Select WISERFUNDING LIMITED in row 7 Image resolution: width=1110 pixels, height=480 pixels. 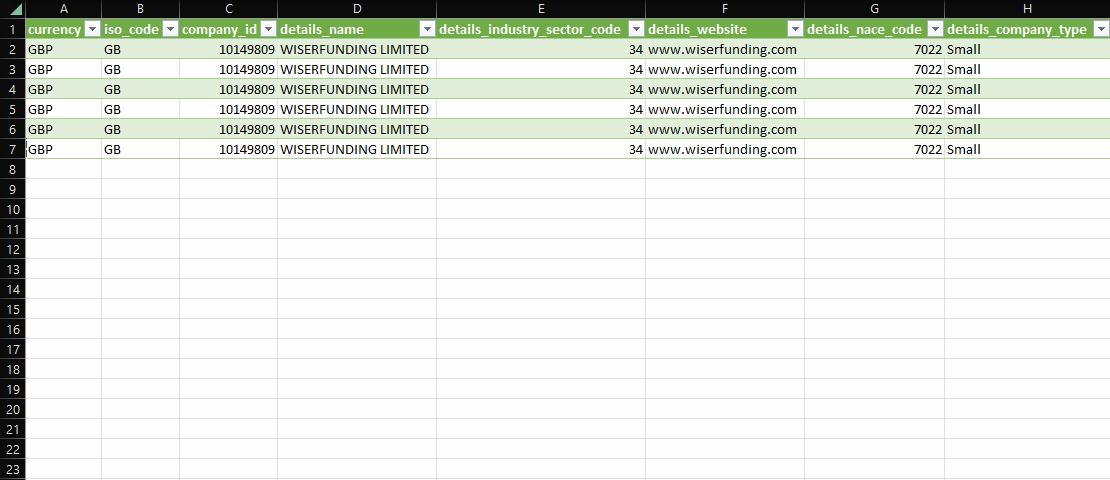click(x=357, y=149)
